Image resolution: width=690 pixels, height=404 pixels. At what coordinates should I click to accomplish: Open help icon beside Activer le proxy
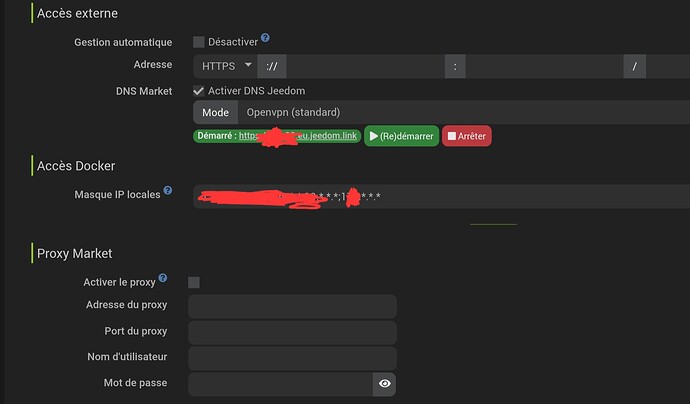click(163, 278)
